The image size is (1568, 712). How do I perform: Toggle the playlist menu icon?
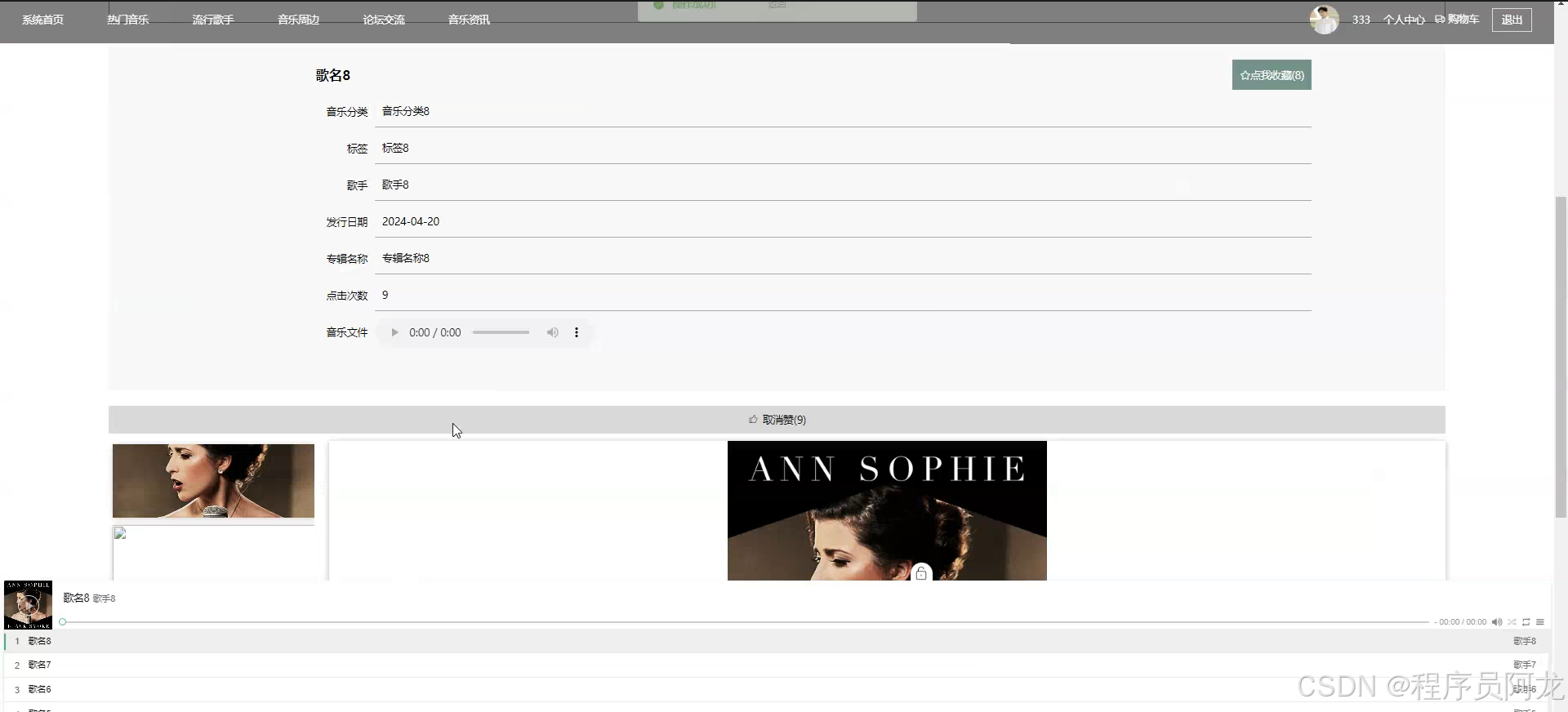click(x=1540, y=622)
